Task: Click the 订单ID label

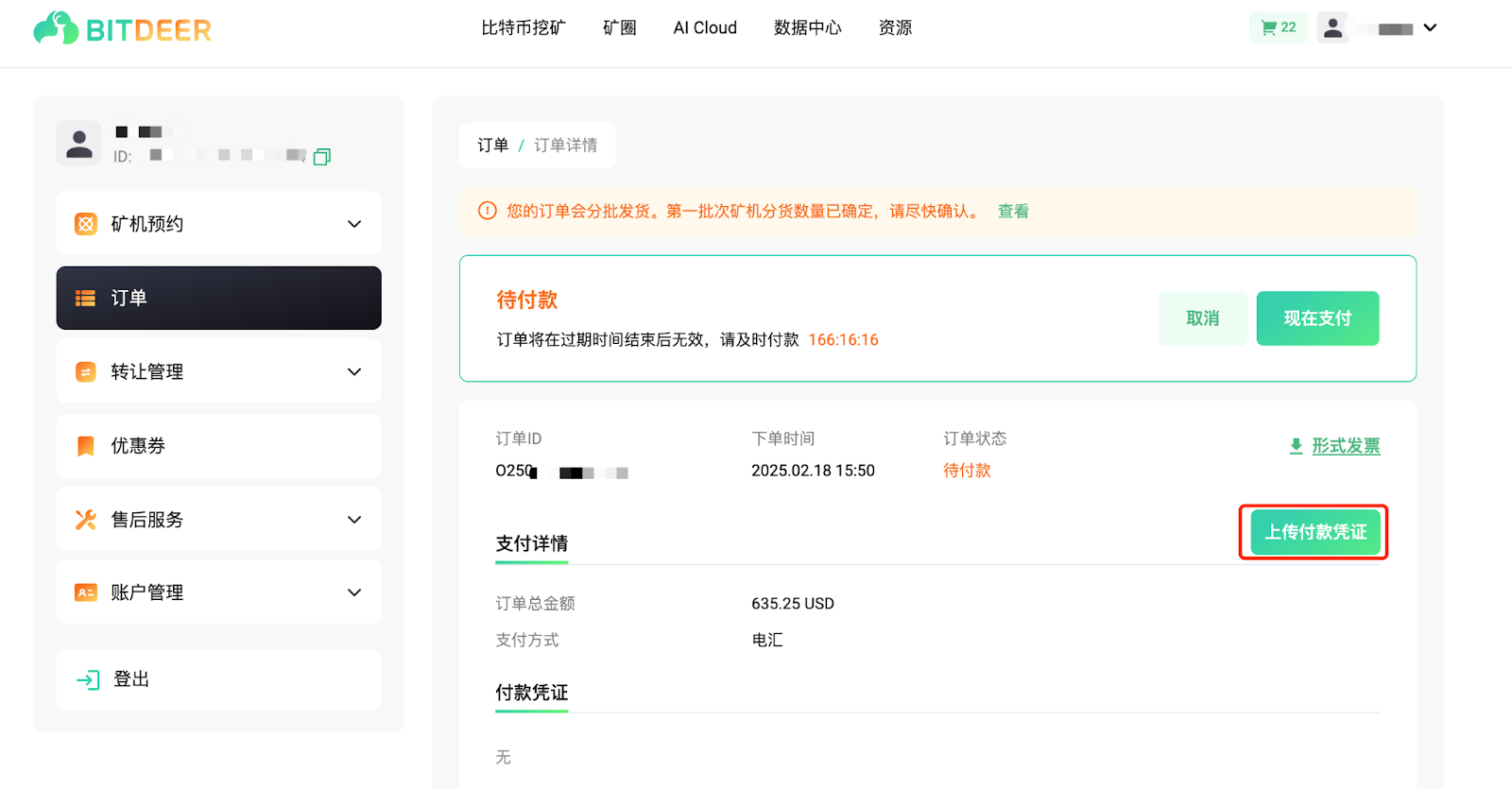Action: [x=519, y=438]
